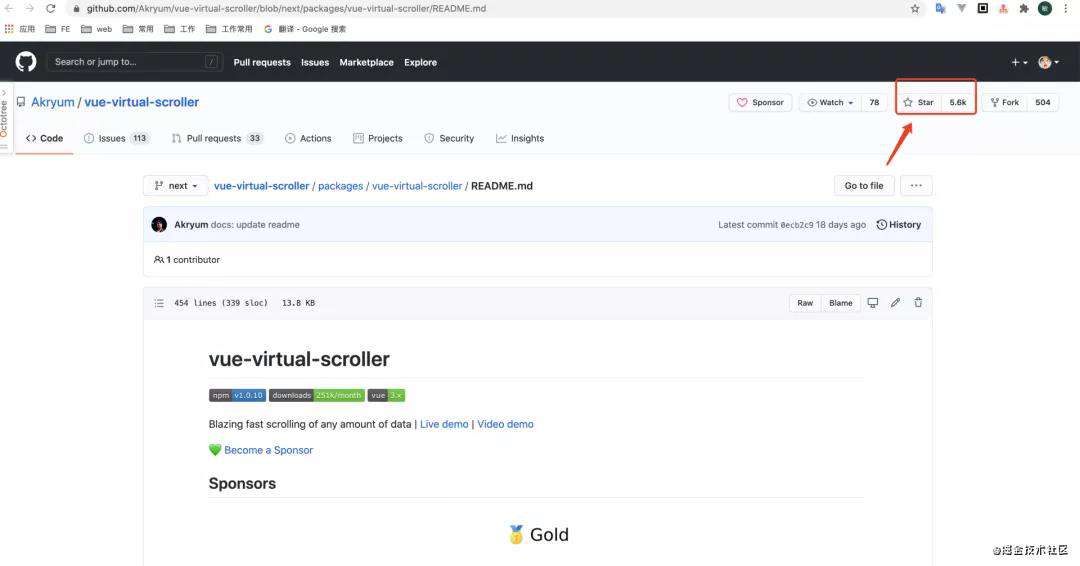Switch to the repository Pull requests tab
Viewport: 1080px width, 566px height.
point(217,138)
